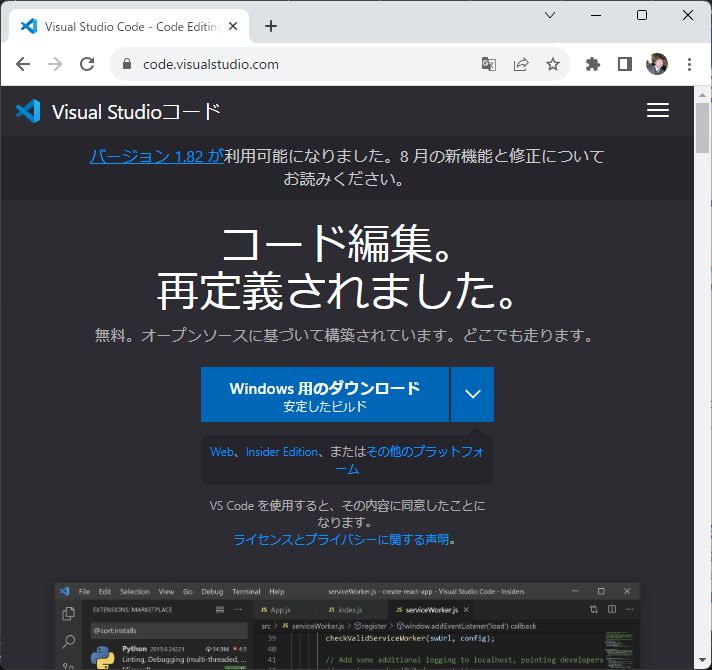Click the page vertical scrollbar thumb
Image resolution: width=712 pixels, height=670 pixels.
coord(702,128)
